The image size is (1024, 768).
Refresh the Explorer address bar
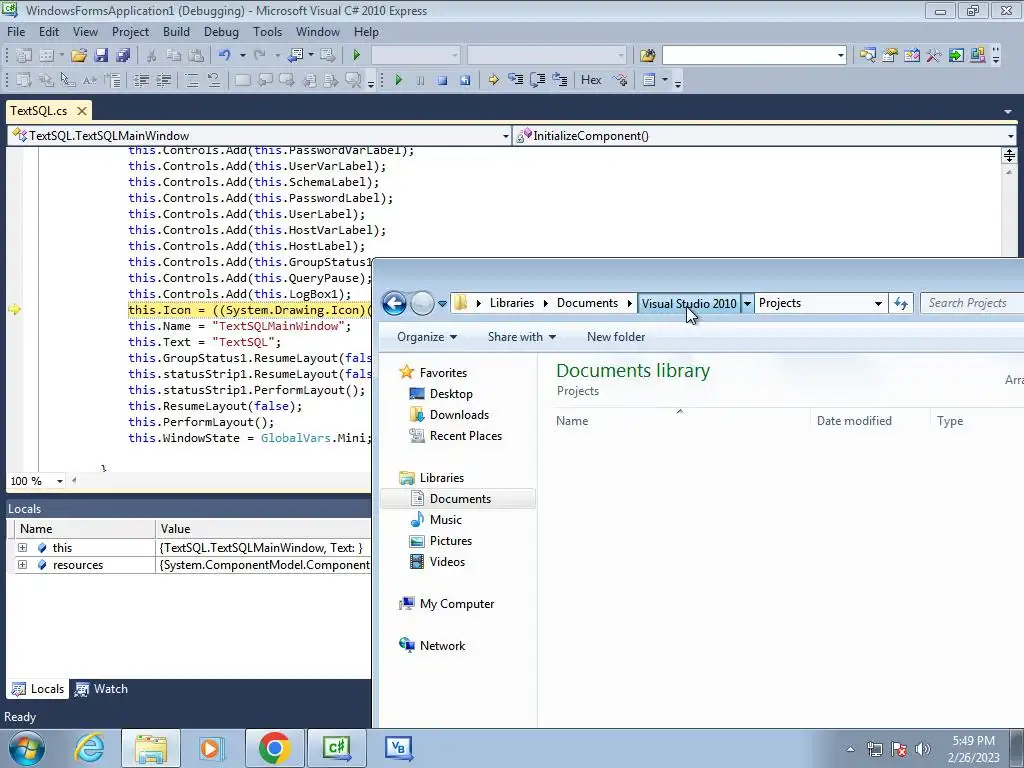click(901, 303)
